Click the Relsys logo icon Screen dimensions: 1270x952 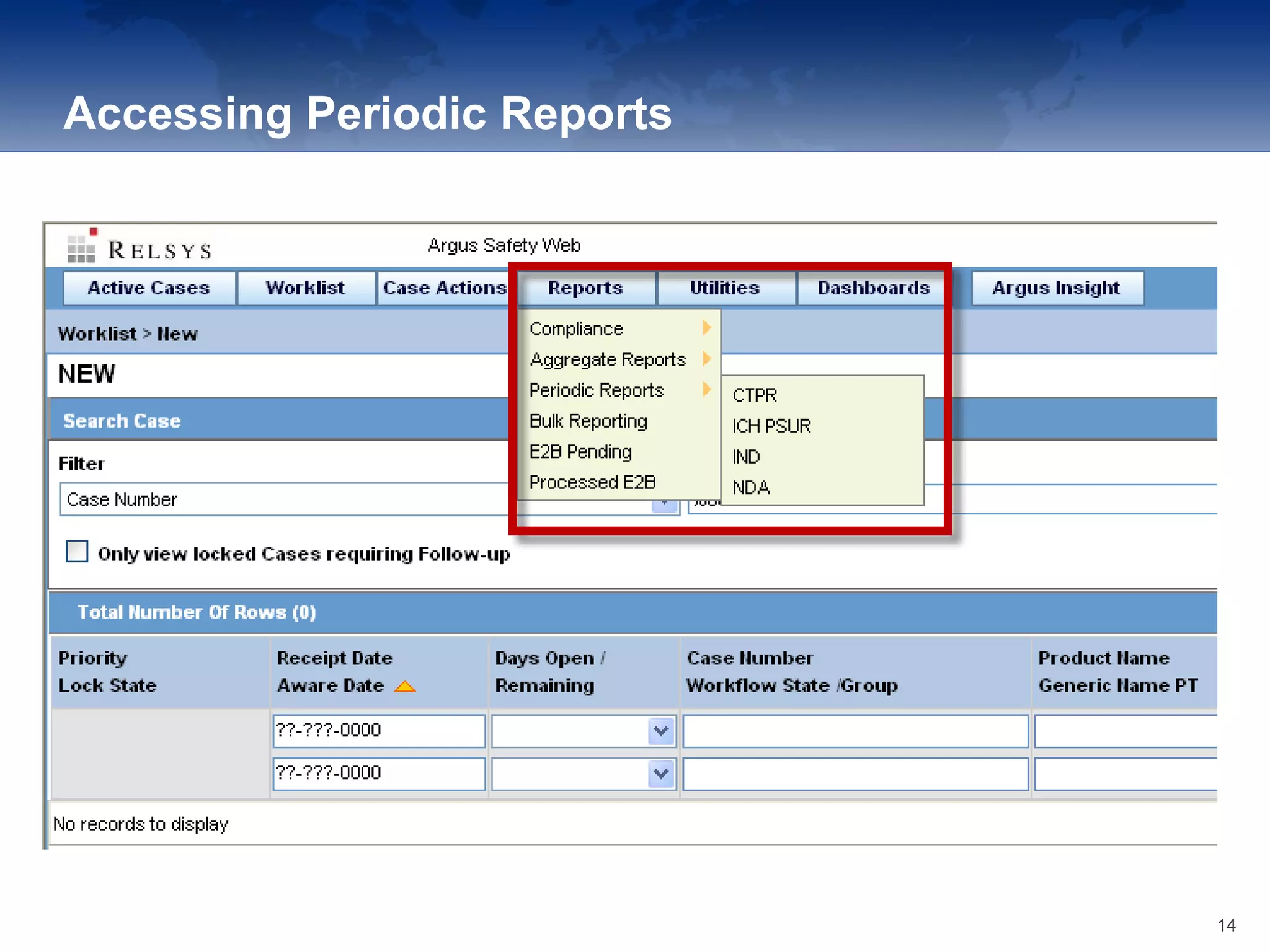point(82,245)
